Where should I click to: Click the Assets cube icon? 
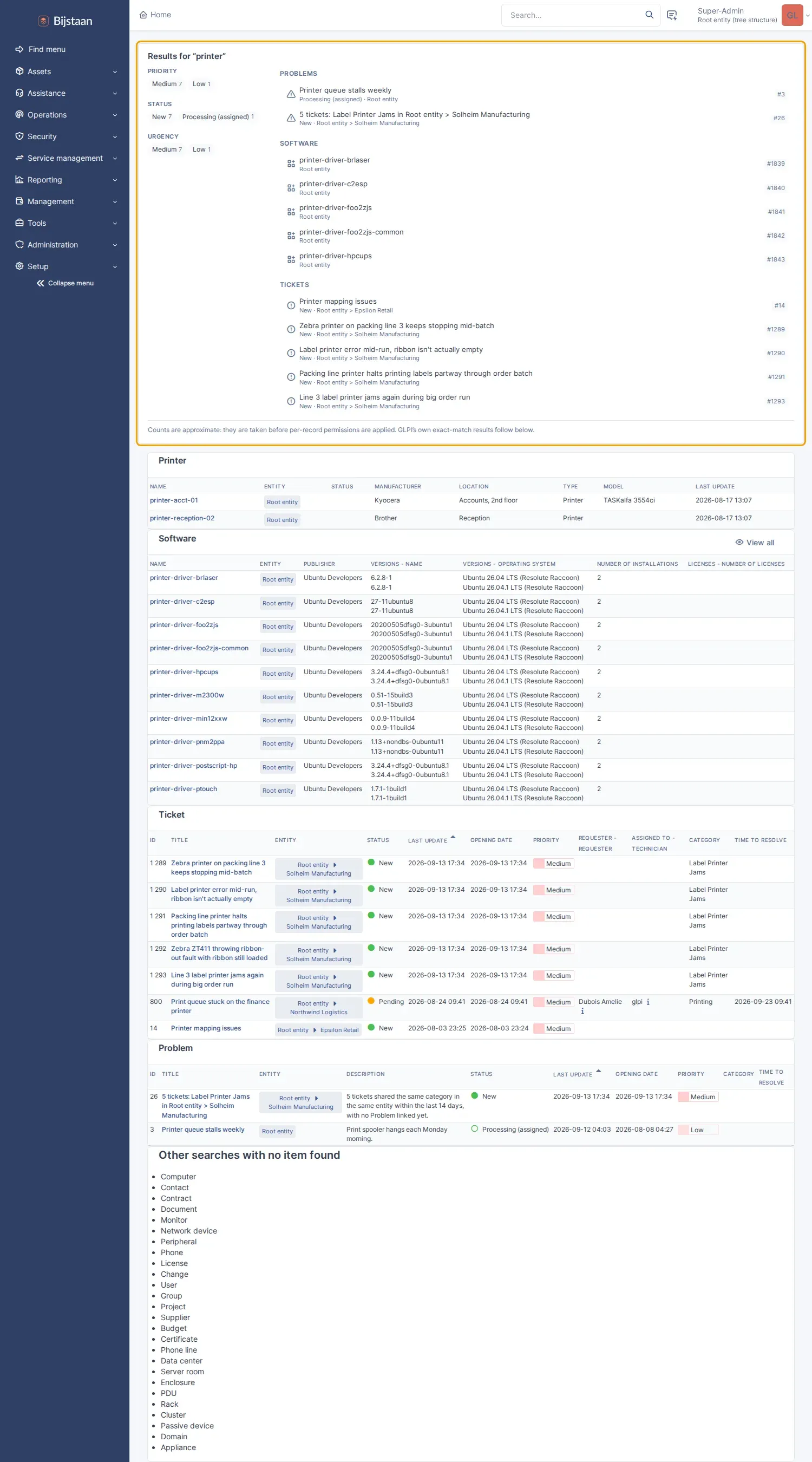click(x=19, y=71)
